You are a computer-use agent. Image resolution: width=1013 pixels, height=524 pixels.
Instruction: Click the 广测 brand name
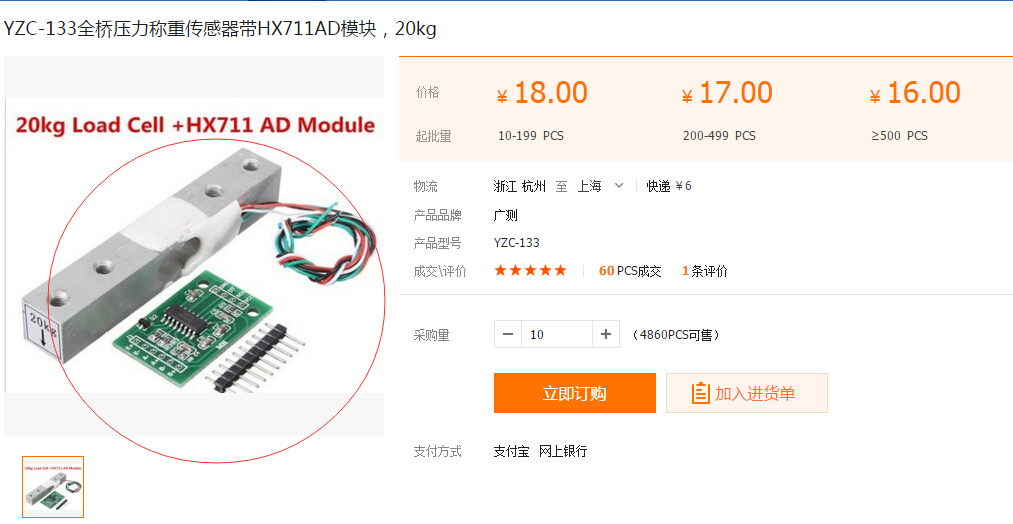[506, 215]
